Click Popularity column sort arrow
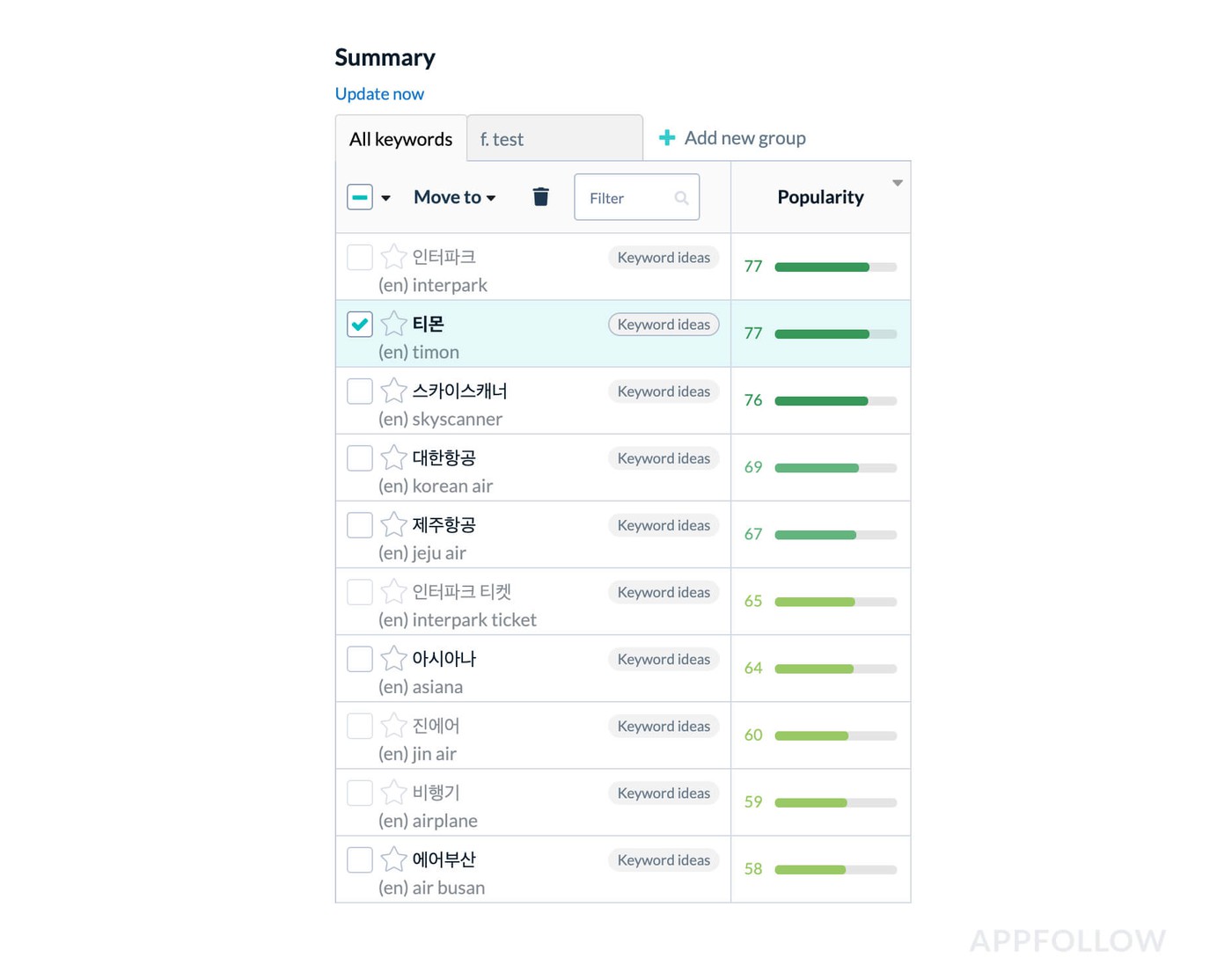1232x965 pixels. click(x=898, y=183)
